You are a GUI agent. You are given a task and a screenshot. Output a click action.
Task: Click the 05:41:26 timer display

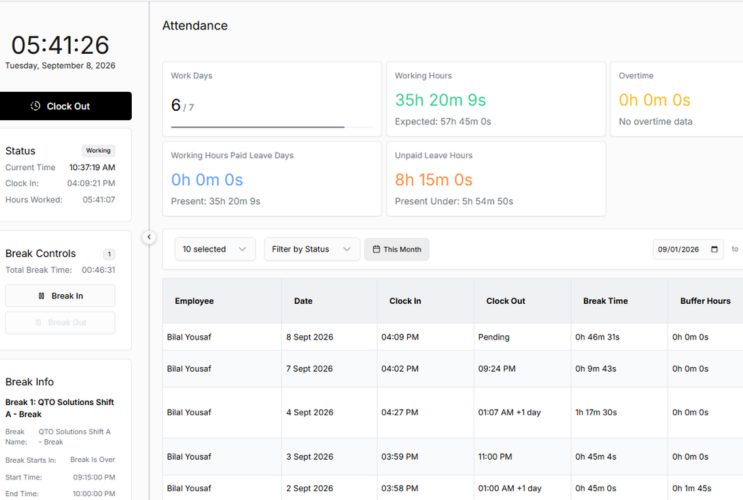(x=60, y=45)
